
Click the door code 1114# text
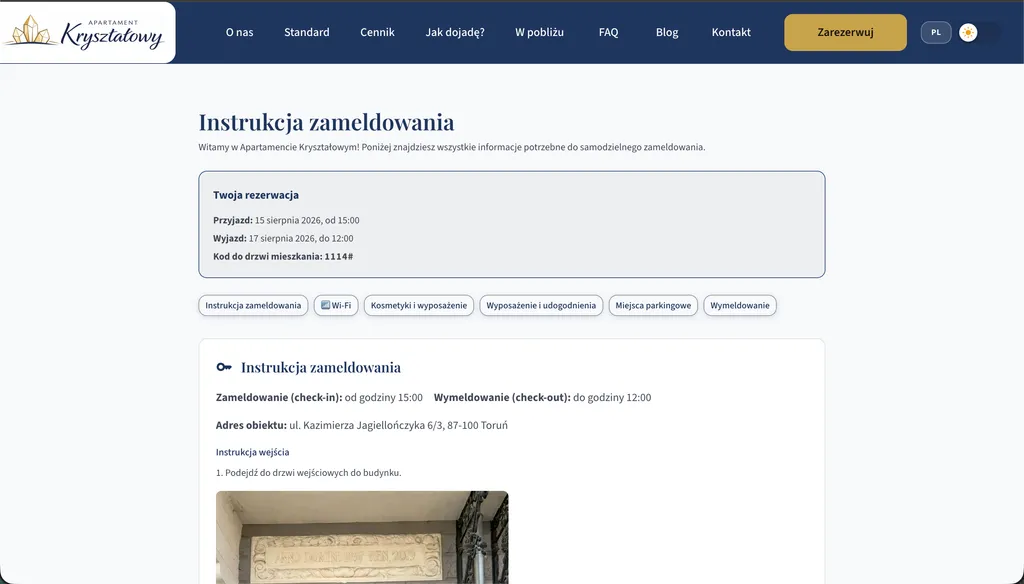pos(339,257)
